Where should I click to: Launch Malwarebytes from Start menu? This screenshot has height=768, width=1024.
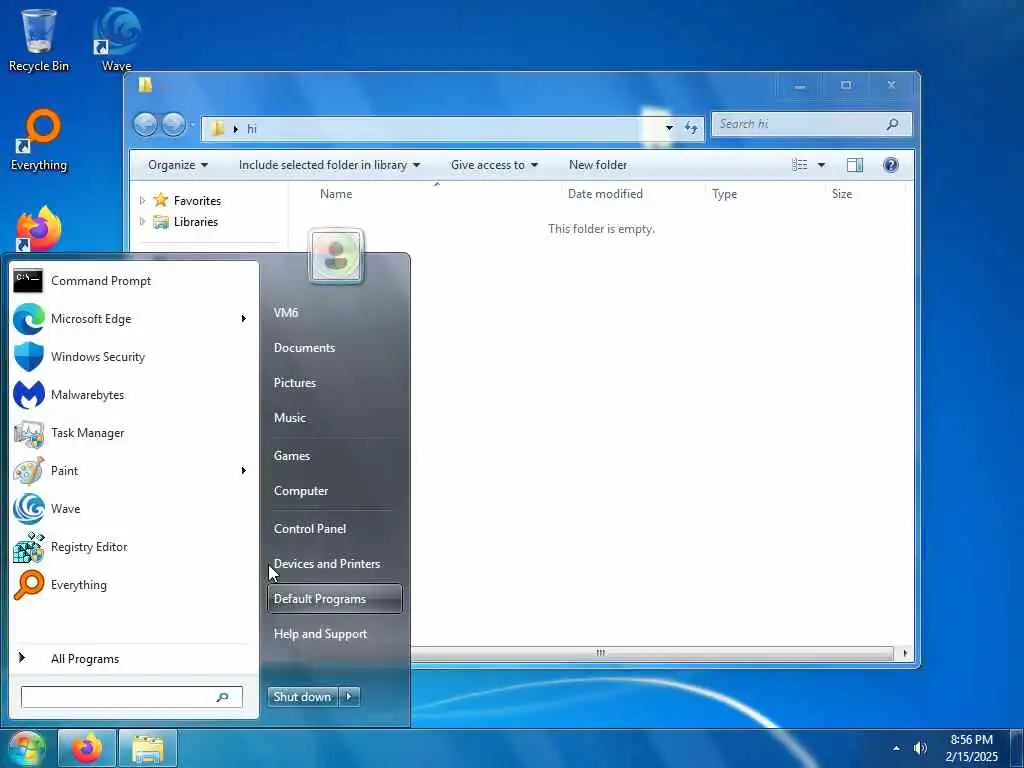tap(133, 394)
